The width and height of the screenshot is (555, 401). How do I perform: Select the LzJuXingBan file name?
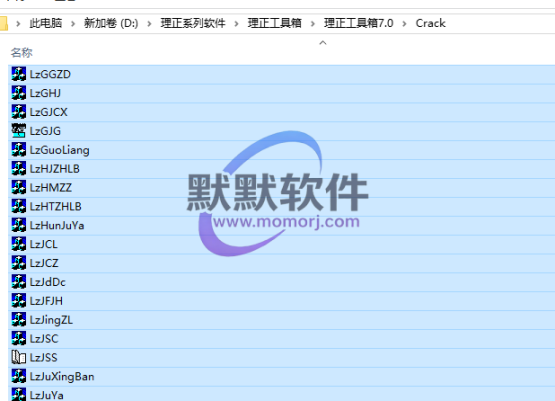click(x=62, y=377)
